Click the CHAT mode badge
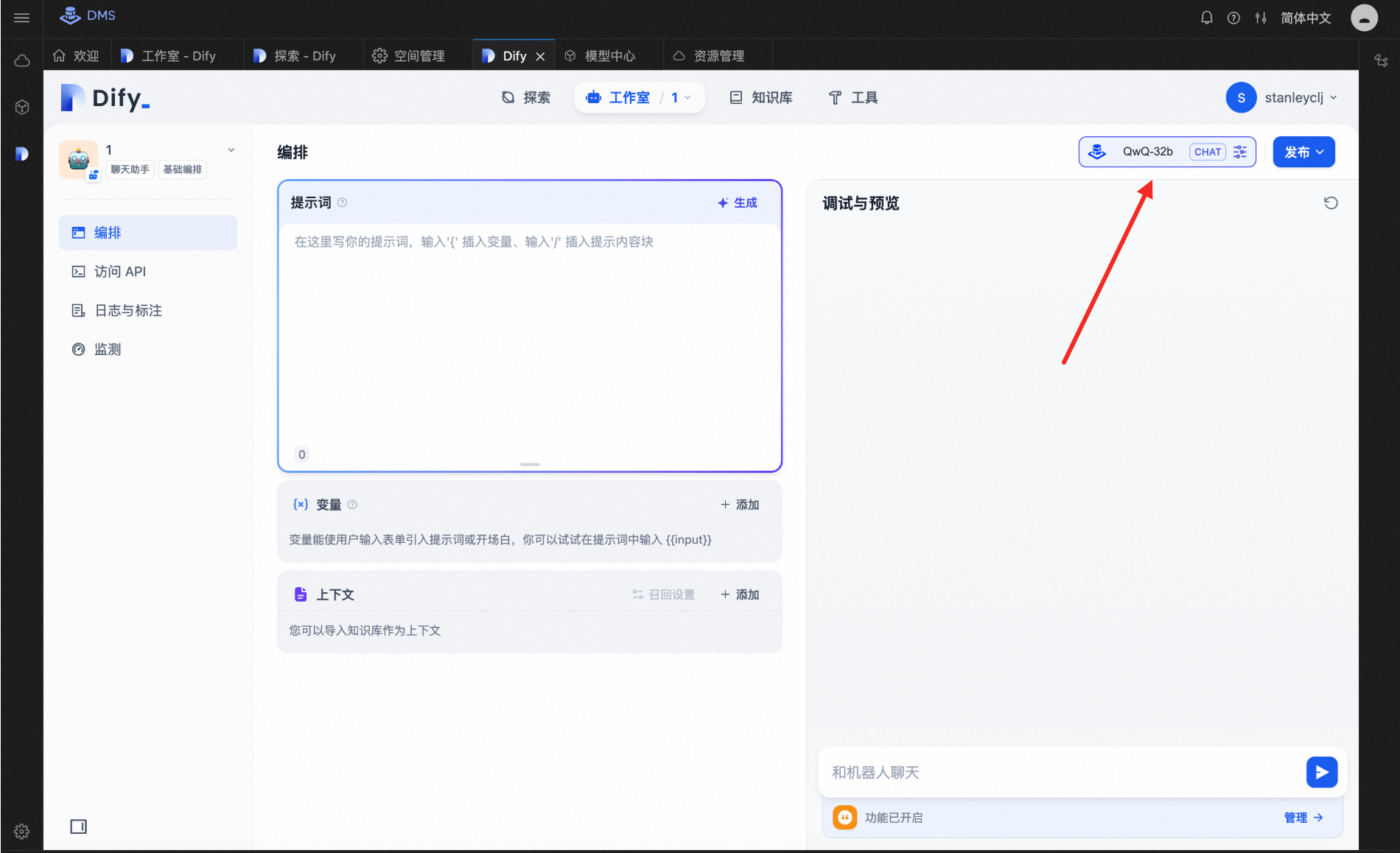Screen dimensions: 1400x853 tap(1207, 152)
